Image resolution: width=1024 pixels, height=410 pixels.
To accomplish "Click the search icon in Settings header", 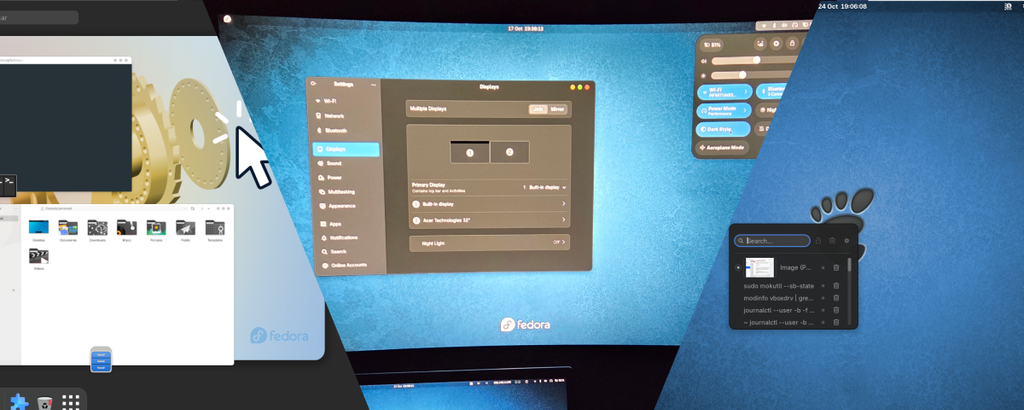I will click(314, 84).
